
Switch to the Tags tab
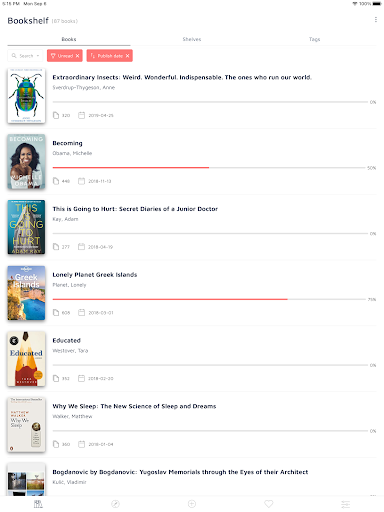(314, 39)
